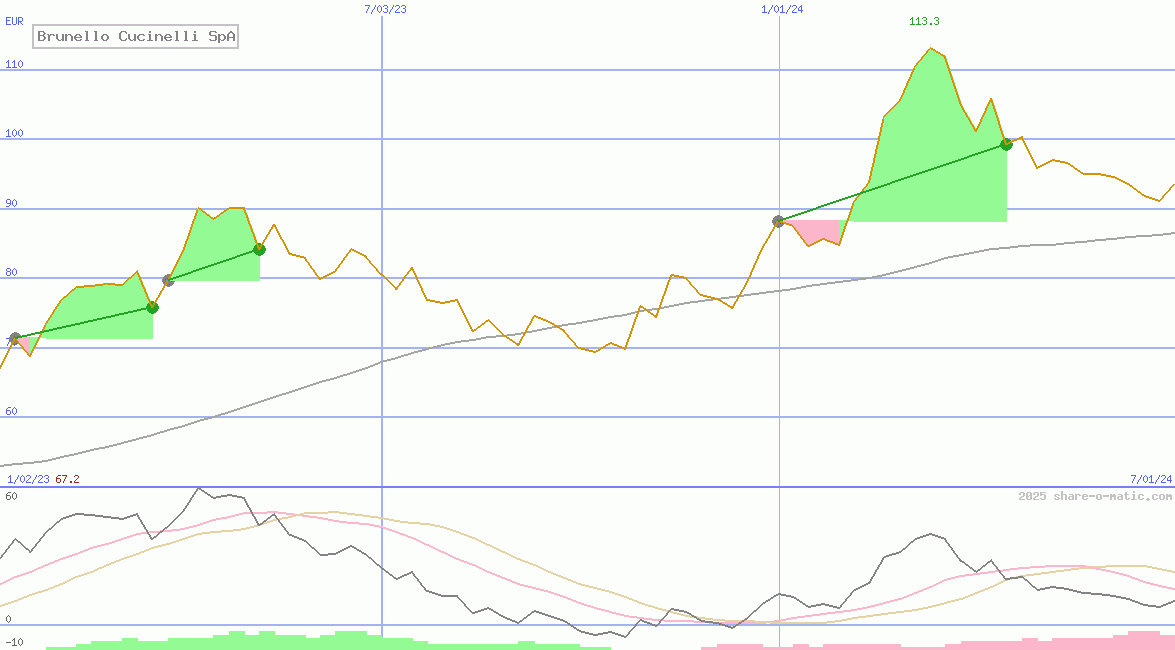1175x650 pixels.
Task: Click the green exit marker ending the first trade
Action: pos(153,307)
